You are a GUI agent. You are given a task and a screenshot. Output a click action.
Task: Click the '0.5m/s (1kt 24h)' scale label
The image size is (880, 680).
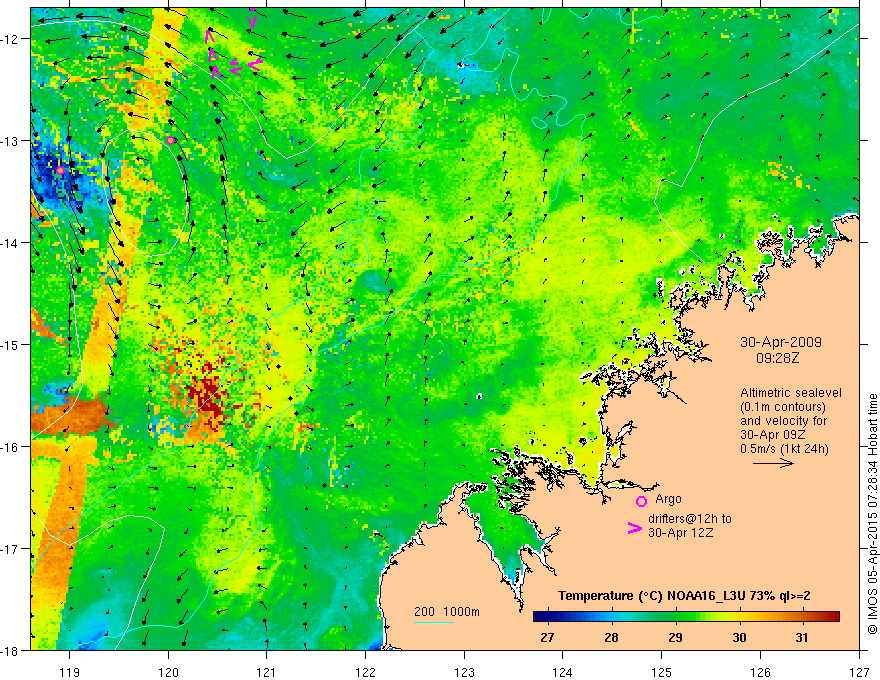[x=784, y=449]
